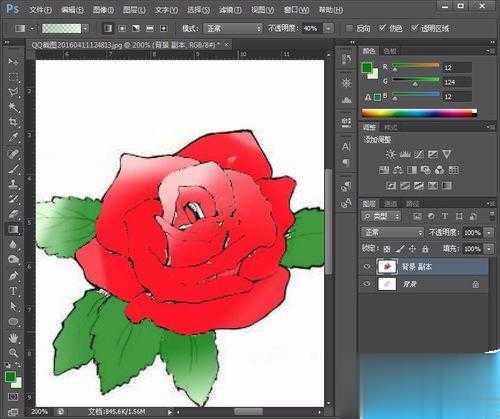
Task: Click the gradient preview bar in options bar
Action: pos(62,29)
